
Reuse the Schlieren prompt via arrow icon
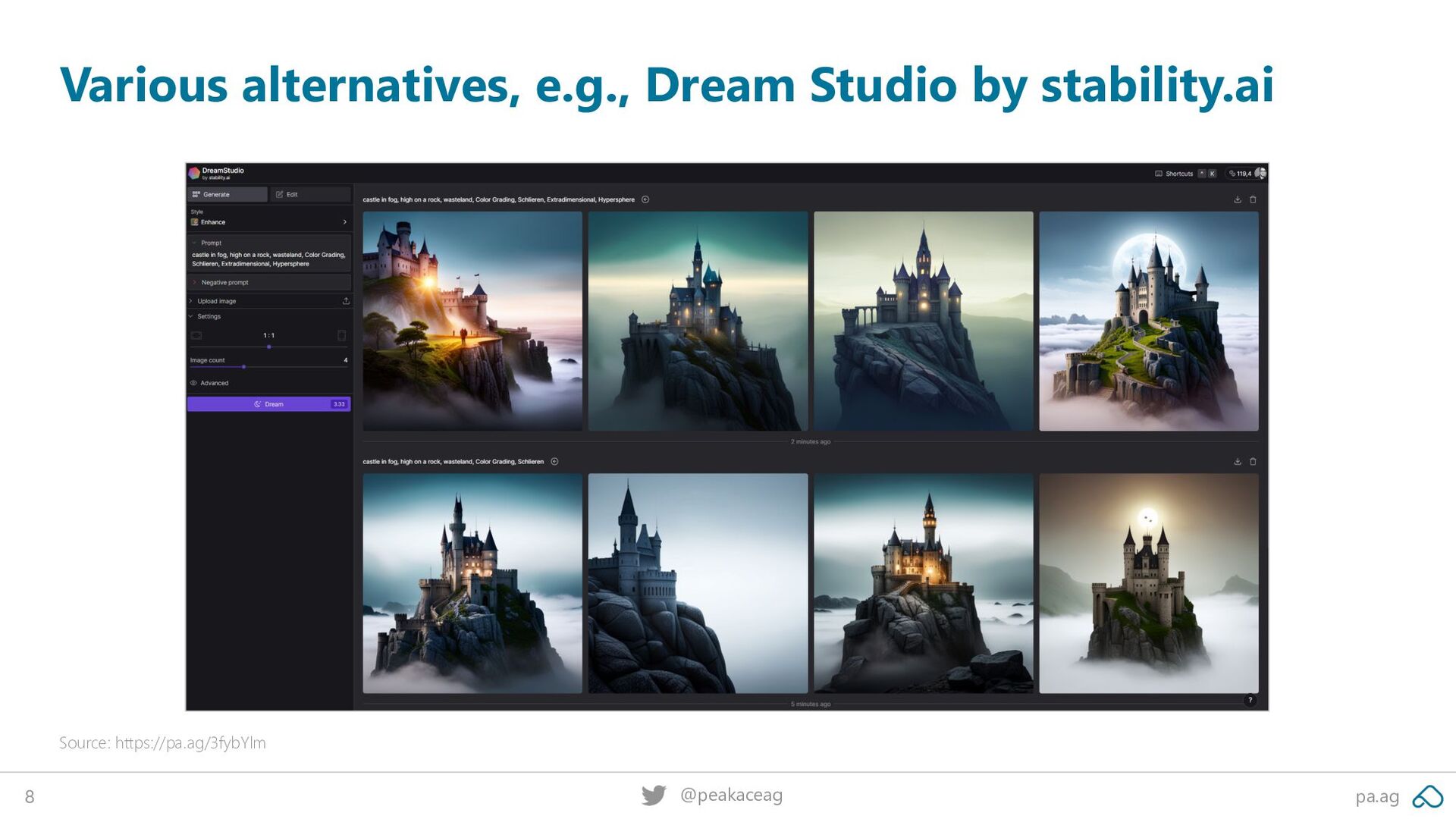point(554,461)
